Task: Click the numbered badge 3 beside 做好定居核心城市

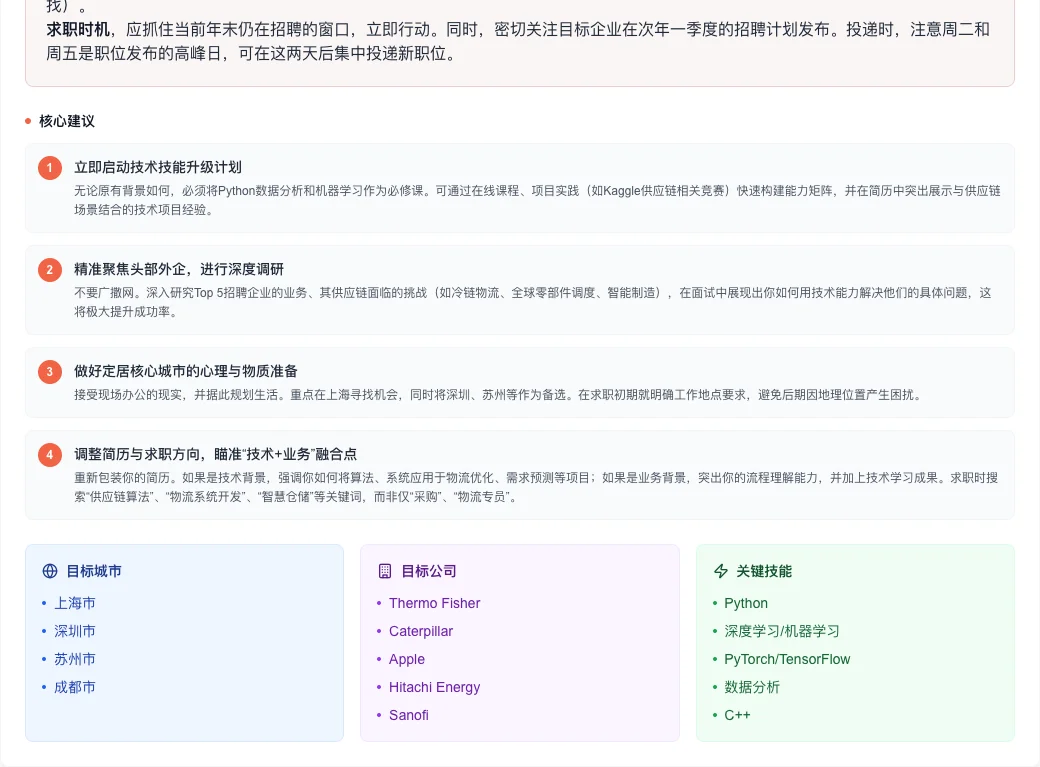Action: pyautogui.click(x=50, y=371)
